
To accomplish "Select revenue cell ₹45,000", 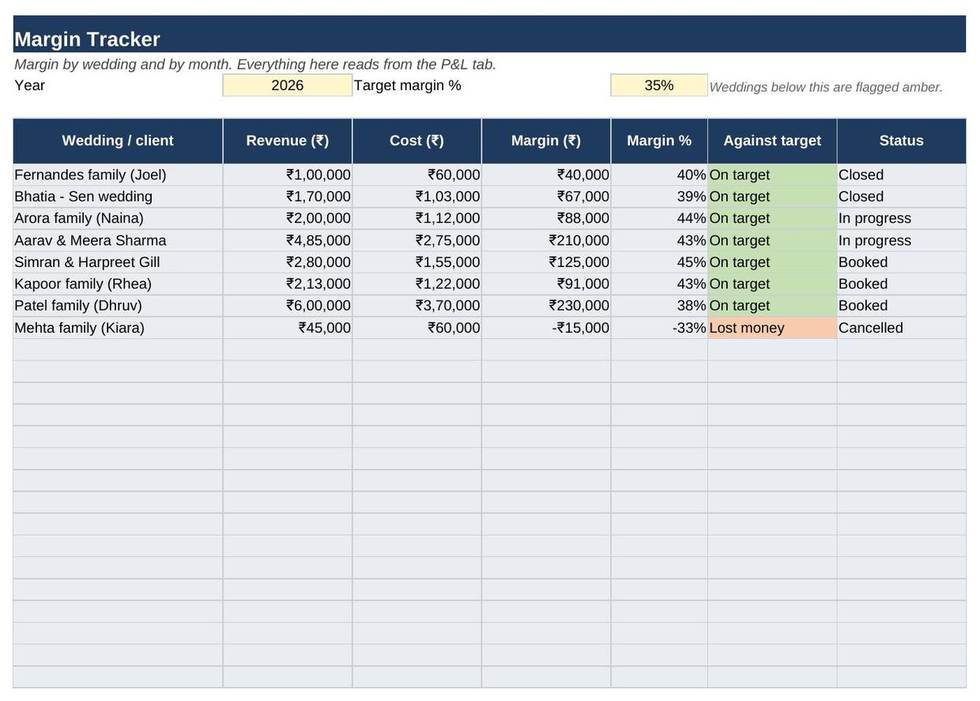I will coord(288,328).
